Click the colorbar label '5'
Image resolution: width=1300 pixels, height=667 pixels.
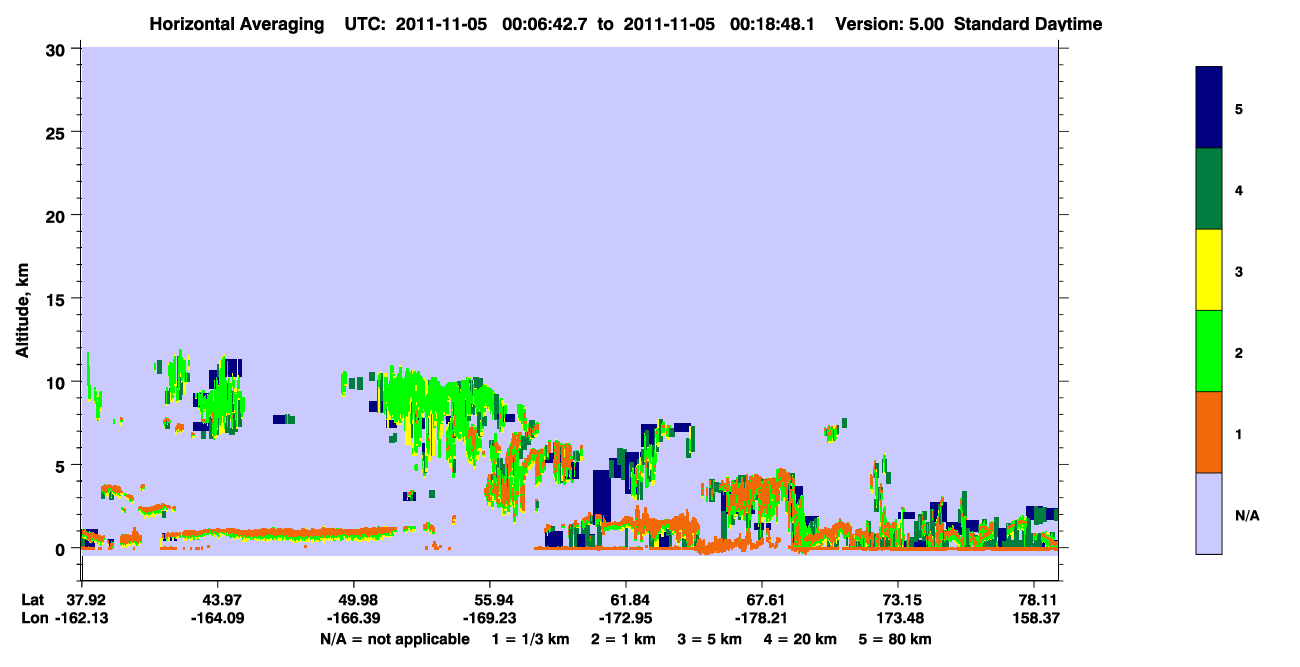point(1239,108)
